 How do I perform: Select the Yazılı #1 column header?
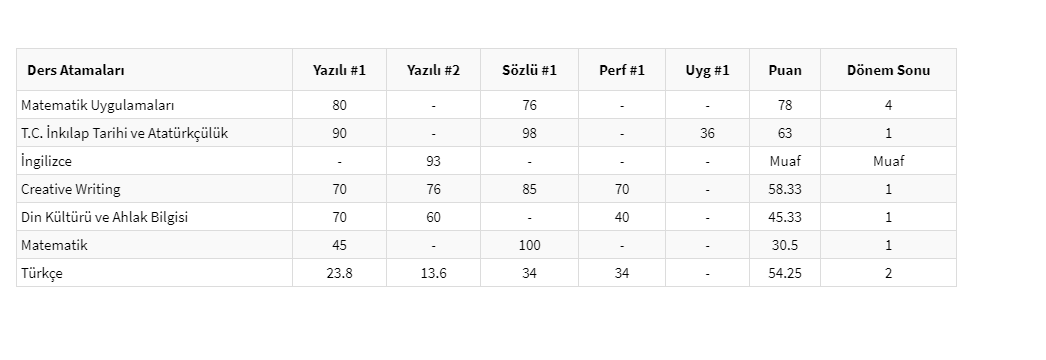point(339,70)
